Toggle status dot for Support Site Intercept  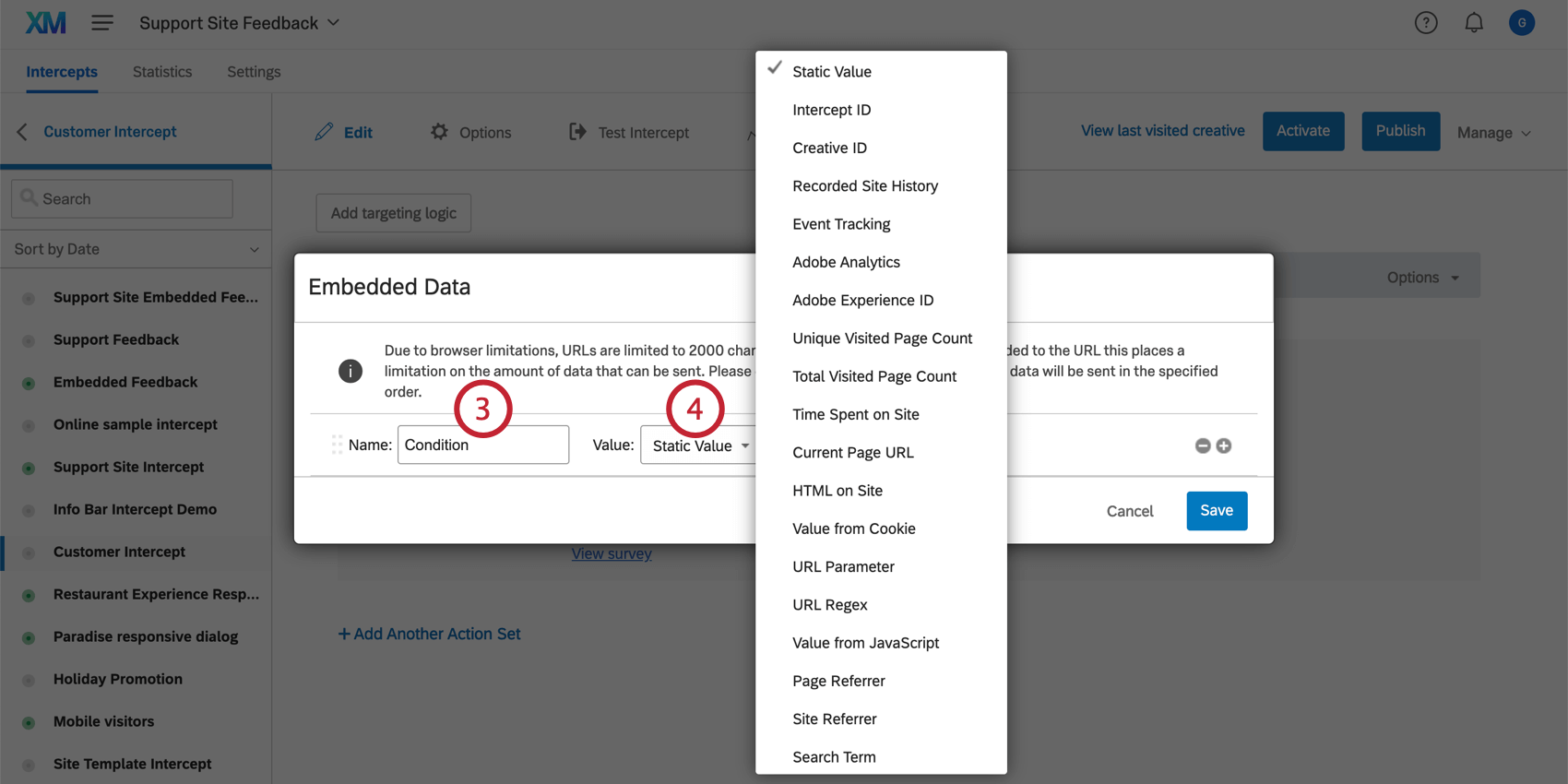[x=29, y=468]
